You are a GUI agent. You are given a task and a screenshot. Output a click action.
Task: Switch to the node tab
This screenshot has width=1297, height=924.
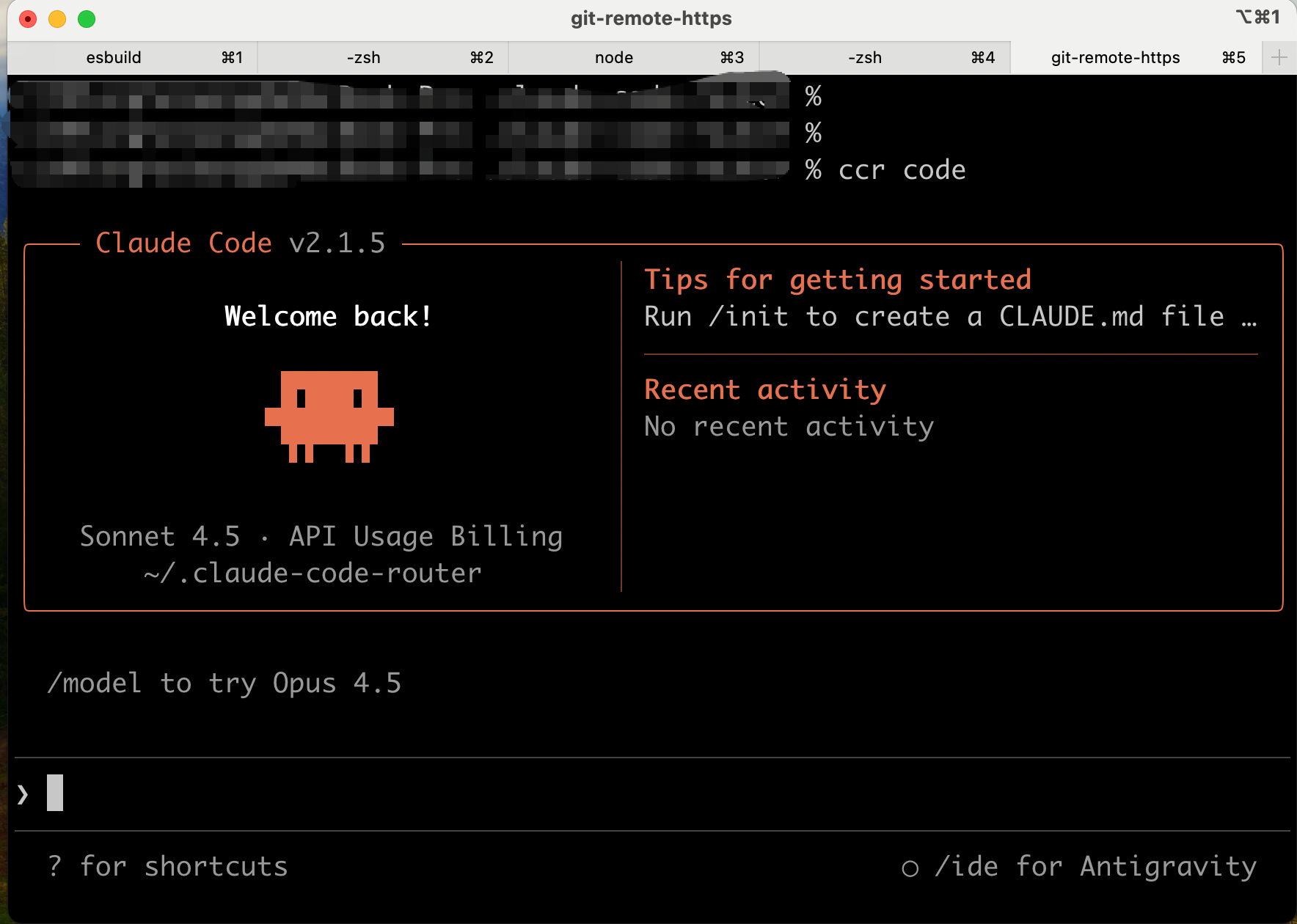[x=614, y=57]
